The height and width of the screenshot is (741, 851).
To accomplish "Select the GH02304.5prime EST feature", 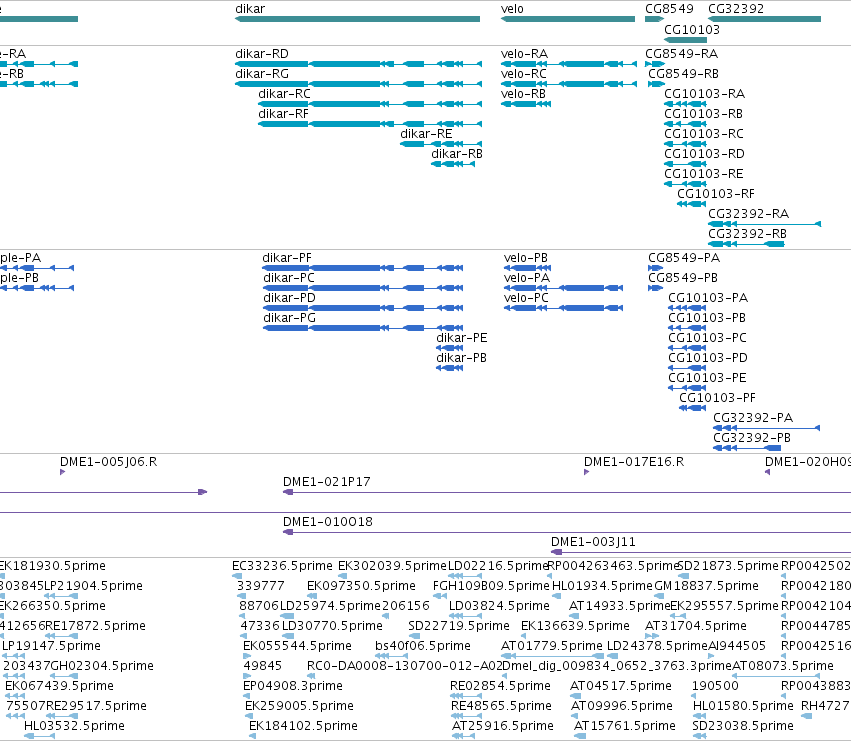I will coord(64,676).
